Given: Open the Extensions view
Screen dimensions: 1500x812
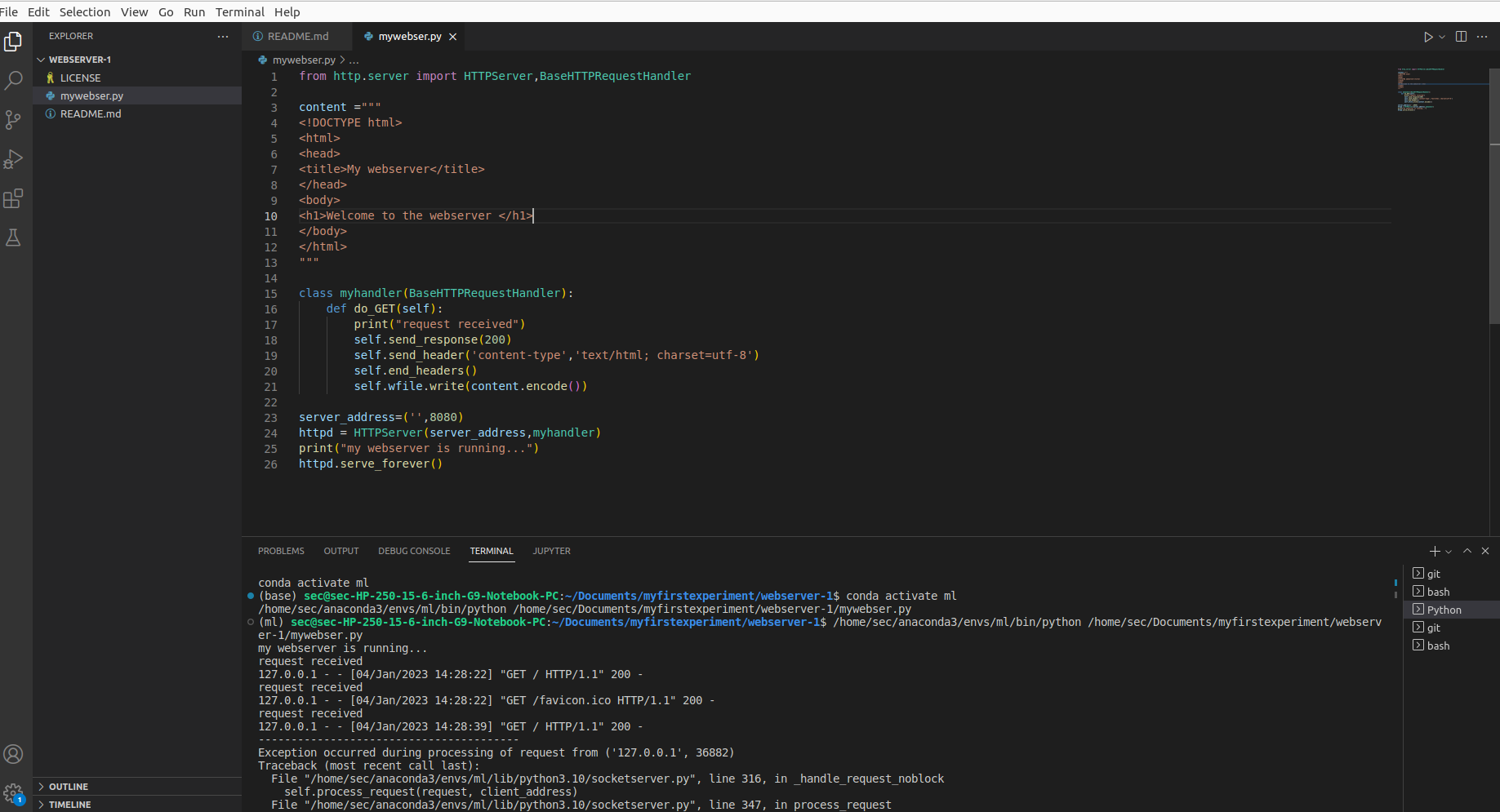Looking at the screenshot, I should 13,198.
